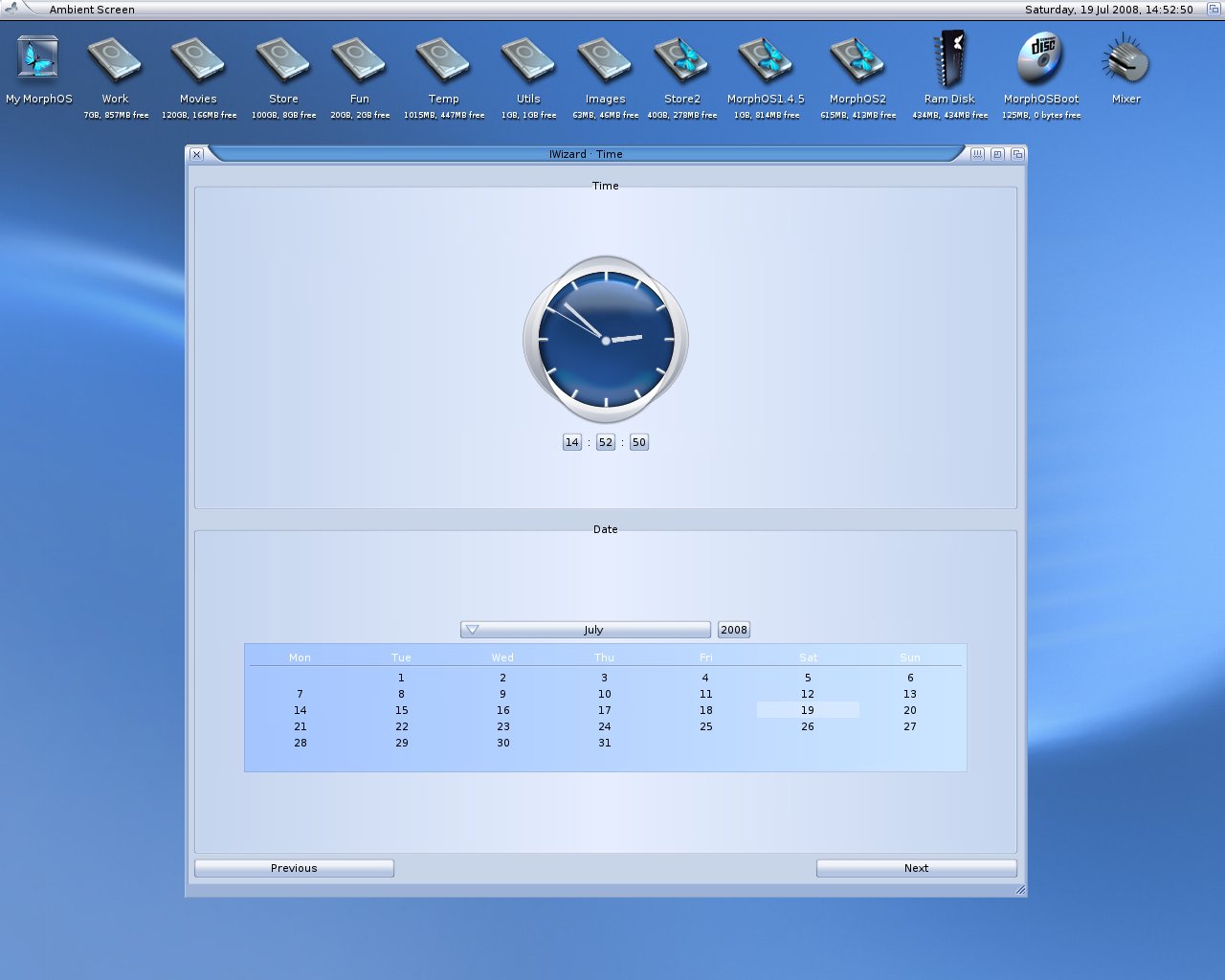Open the My MorphOS desktop icon
Image resolution: width=1225 pixels, height=980 pixels.
click(38, 59)
